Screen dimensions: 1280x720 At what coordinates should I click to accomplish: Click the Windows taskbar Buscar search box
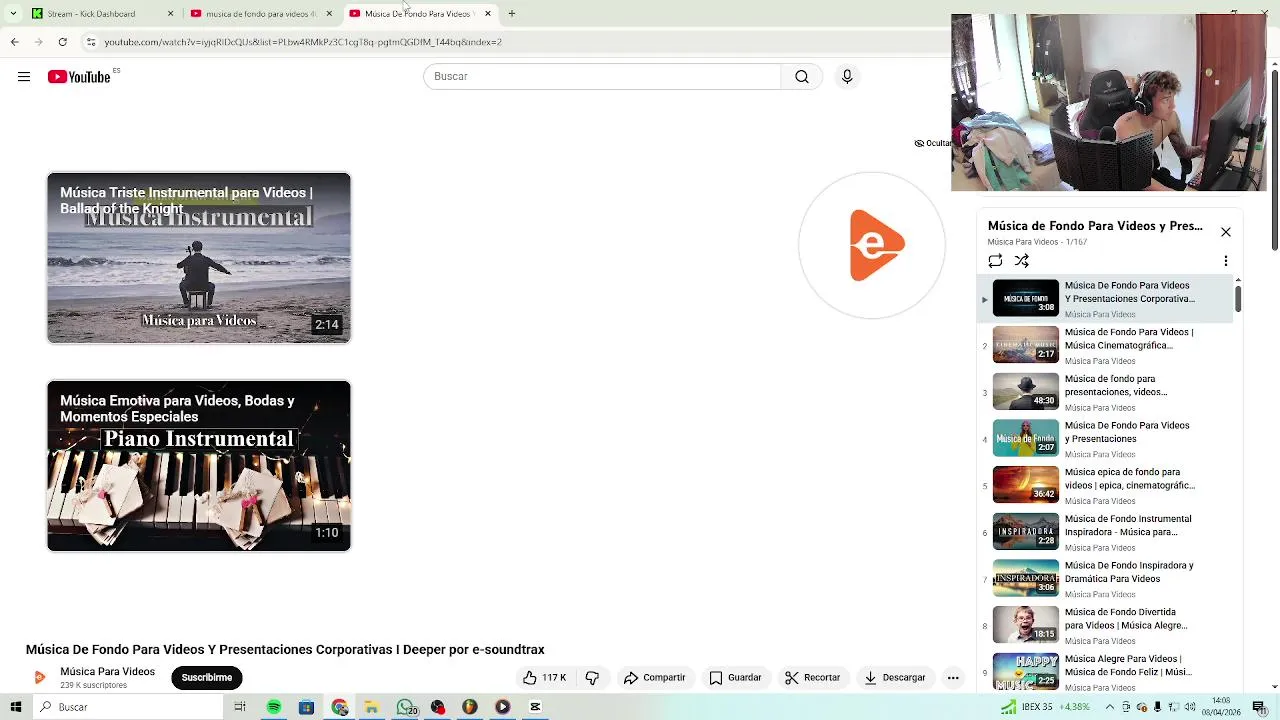point(128,707)
